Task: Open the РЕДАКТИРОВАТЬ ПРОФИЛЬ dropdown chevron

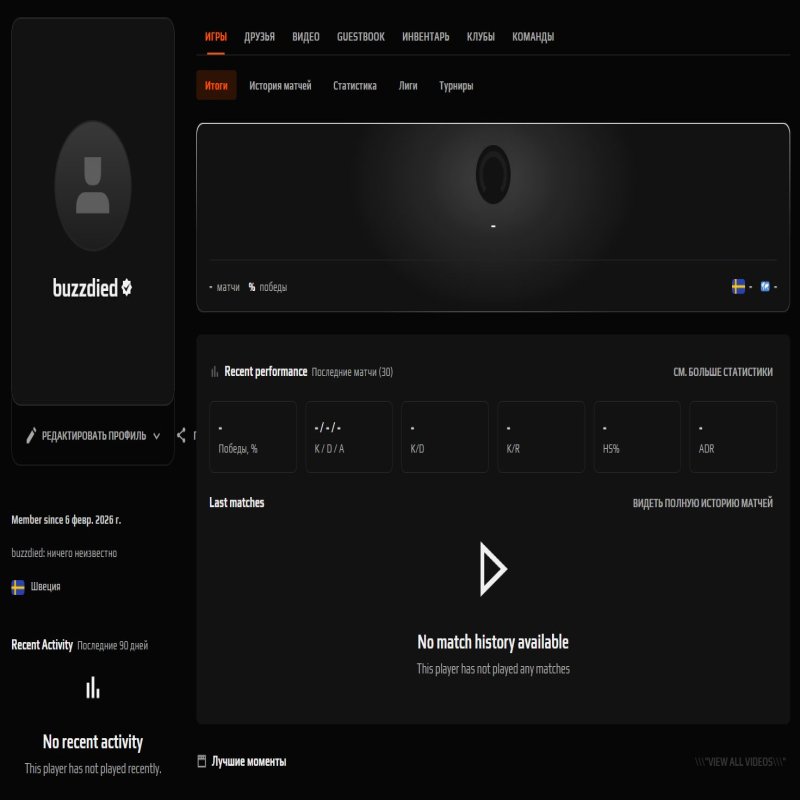Action: tap(157, 436)
